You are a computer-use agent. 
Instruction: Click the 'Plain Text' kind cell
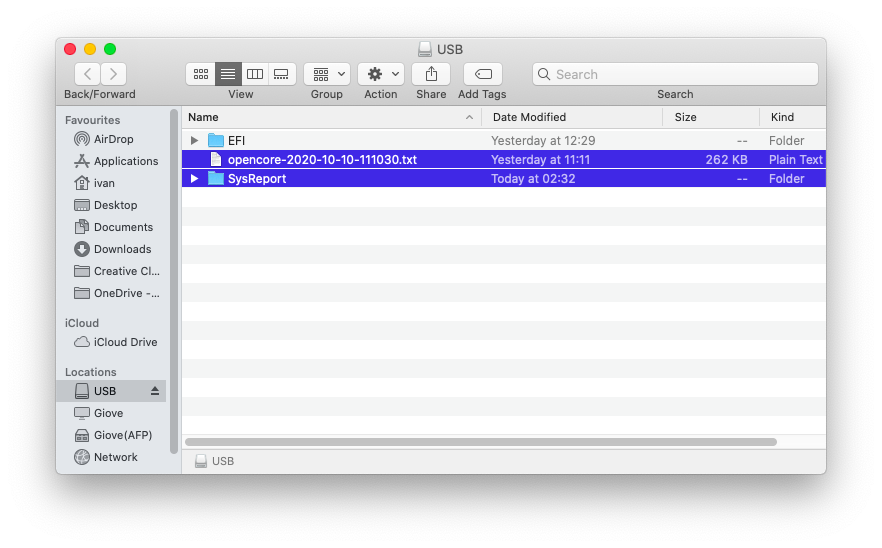[x=796, y=160]
